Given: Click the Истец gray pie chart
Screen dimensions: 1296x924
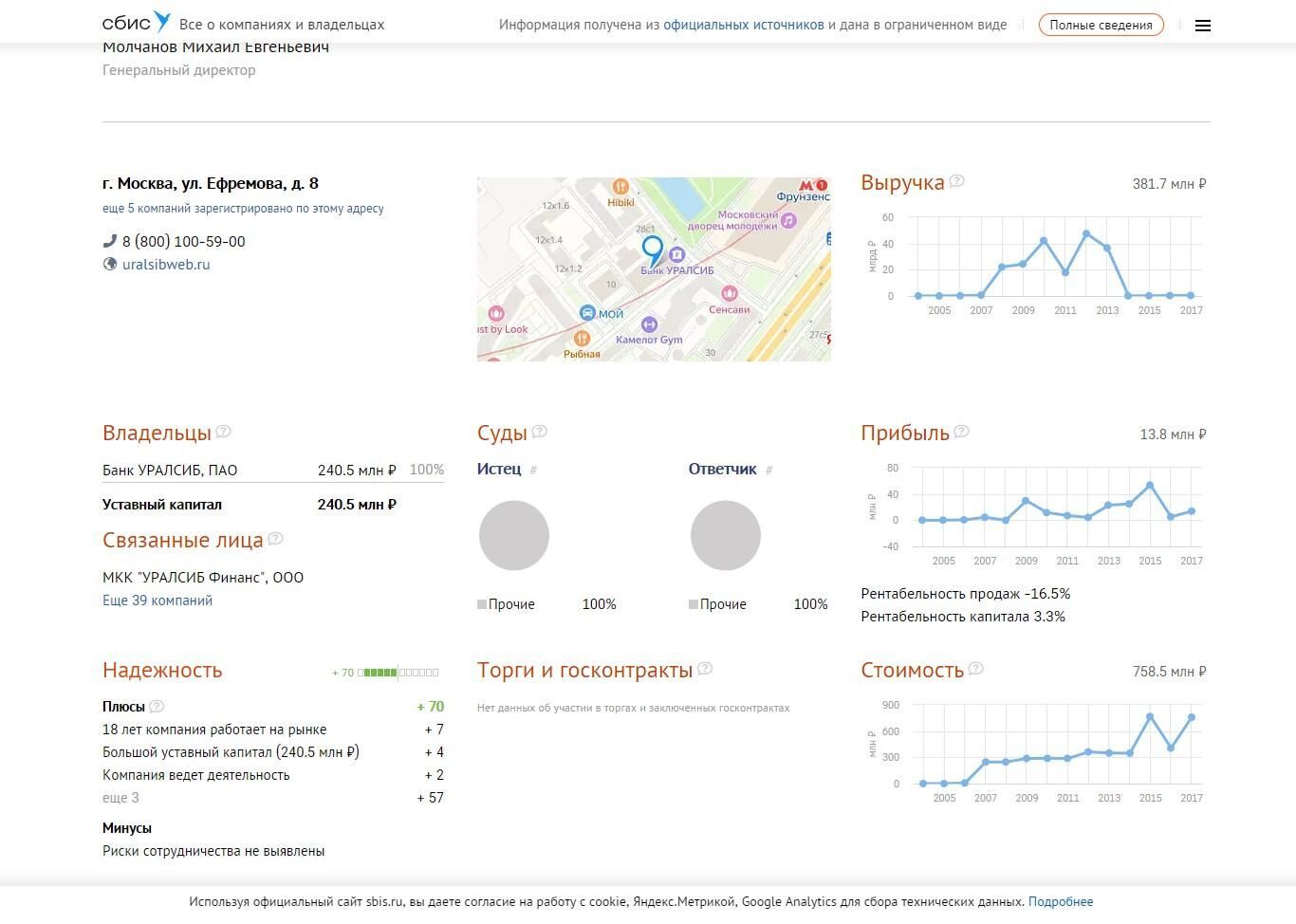Looking at the screenshot, I should click(514, 536).
